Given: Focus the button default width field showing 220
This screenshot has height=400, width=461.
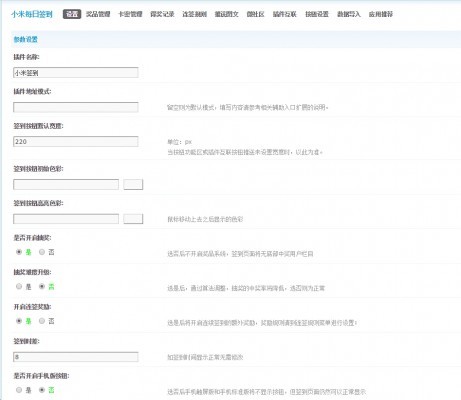Looking at the screenshot, I should coord(76,141).
